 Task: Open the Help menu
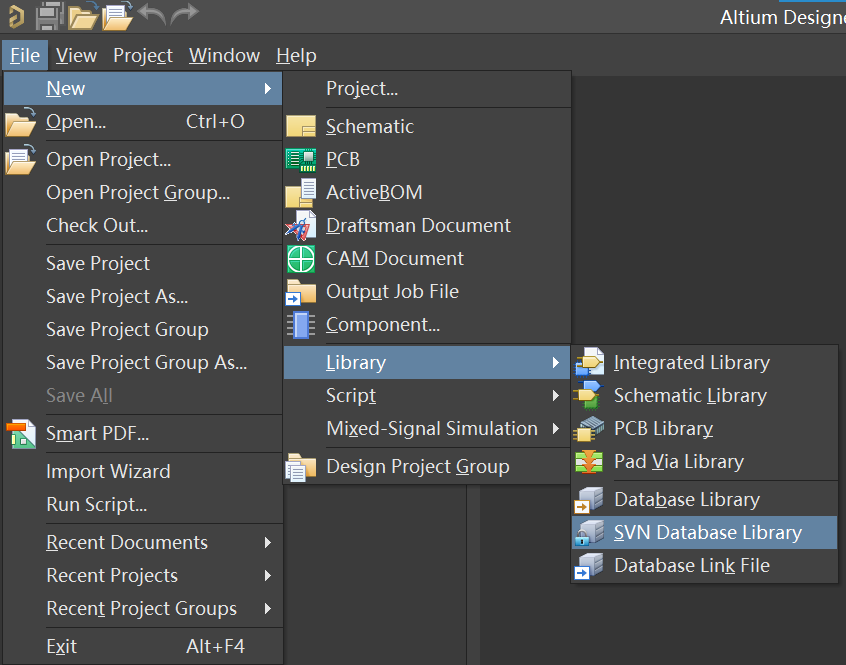pyautogui.click(x=296, y=55)
